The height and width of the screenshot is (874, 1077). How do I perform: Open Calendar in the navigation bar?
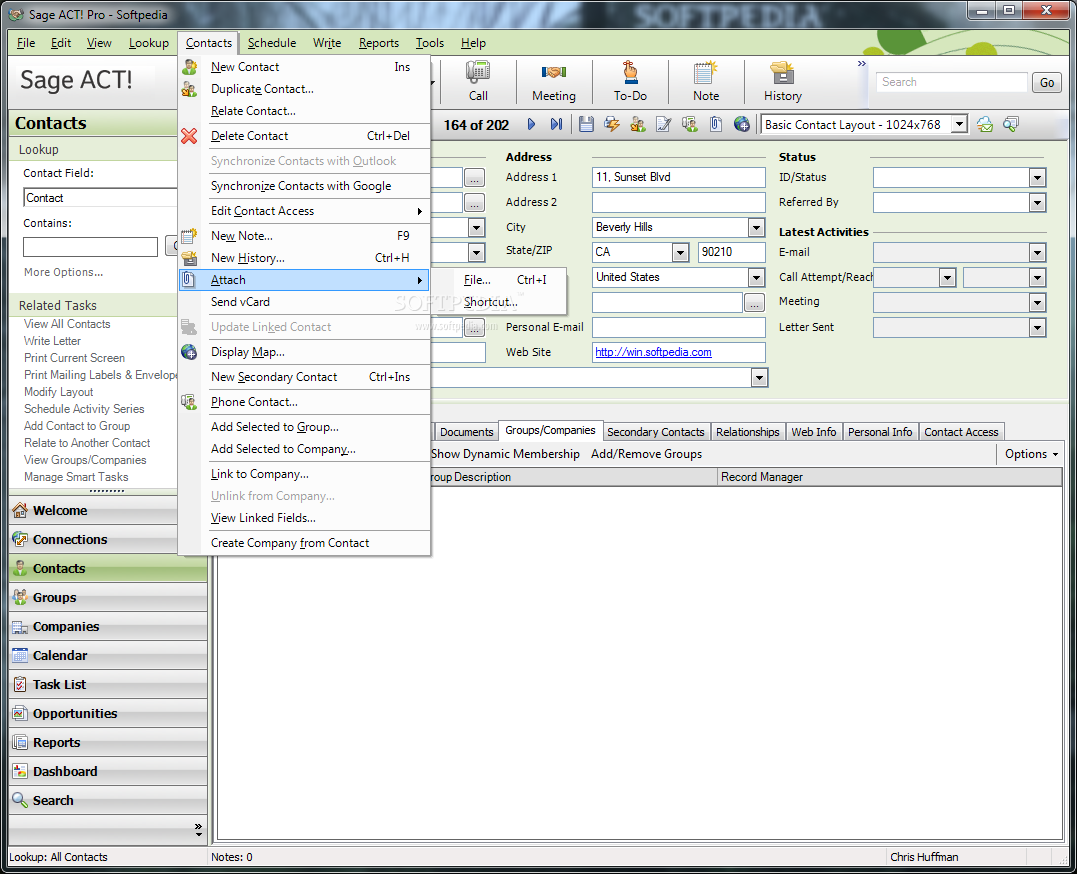click(x=109, y=655)
